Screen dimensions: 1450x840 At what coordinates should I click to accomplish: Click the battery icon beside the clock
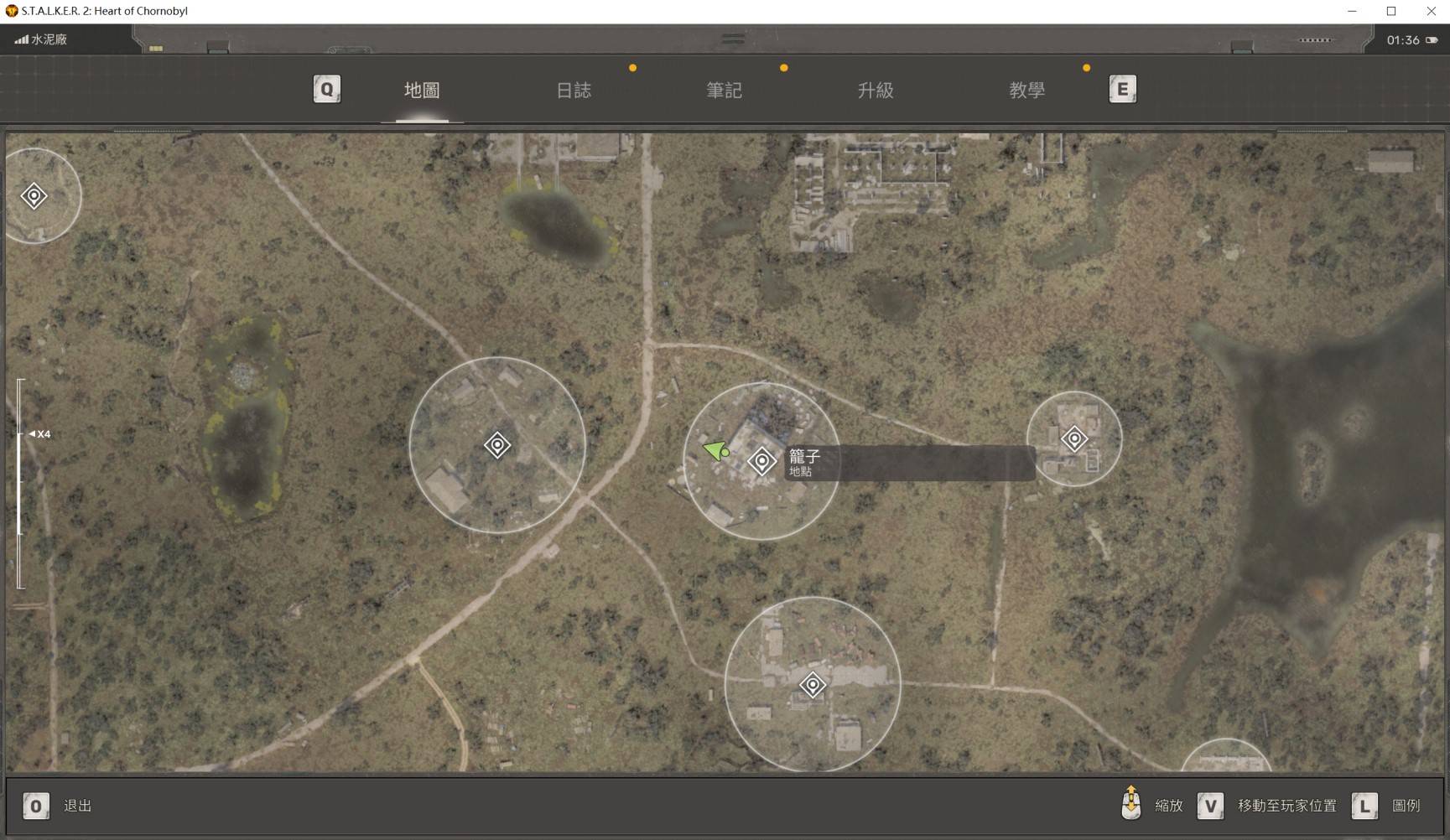(x=1432, y=40)
